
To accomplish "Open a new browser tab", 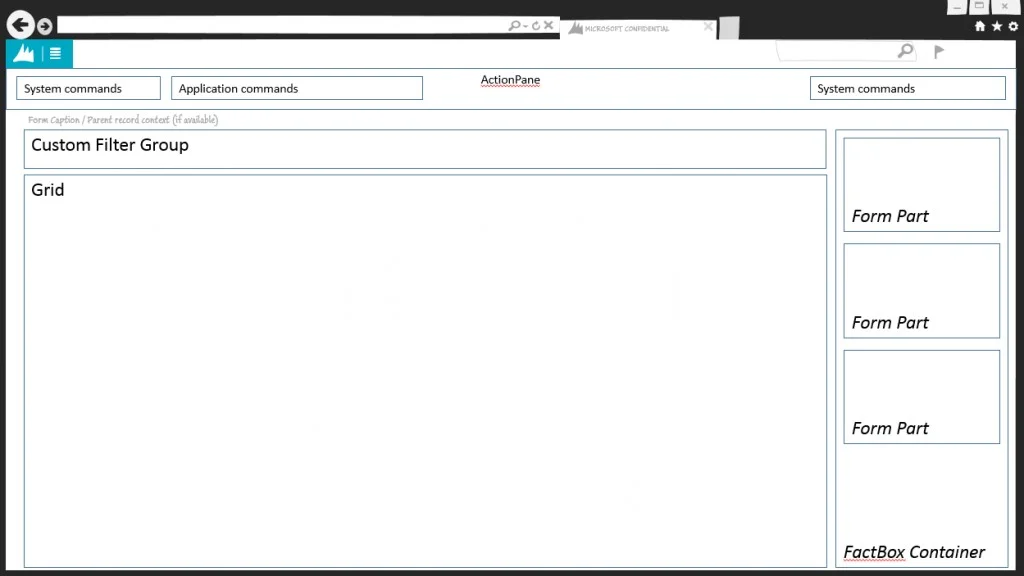I will (x=729, y=28).
